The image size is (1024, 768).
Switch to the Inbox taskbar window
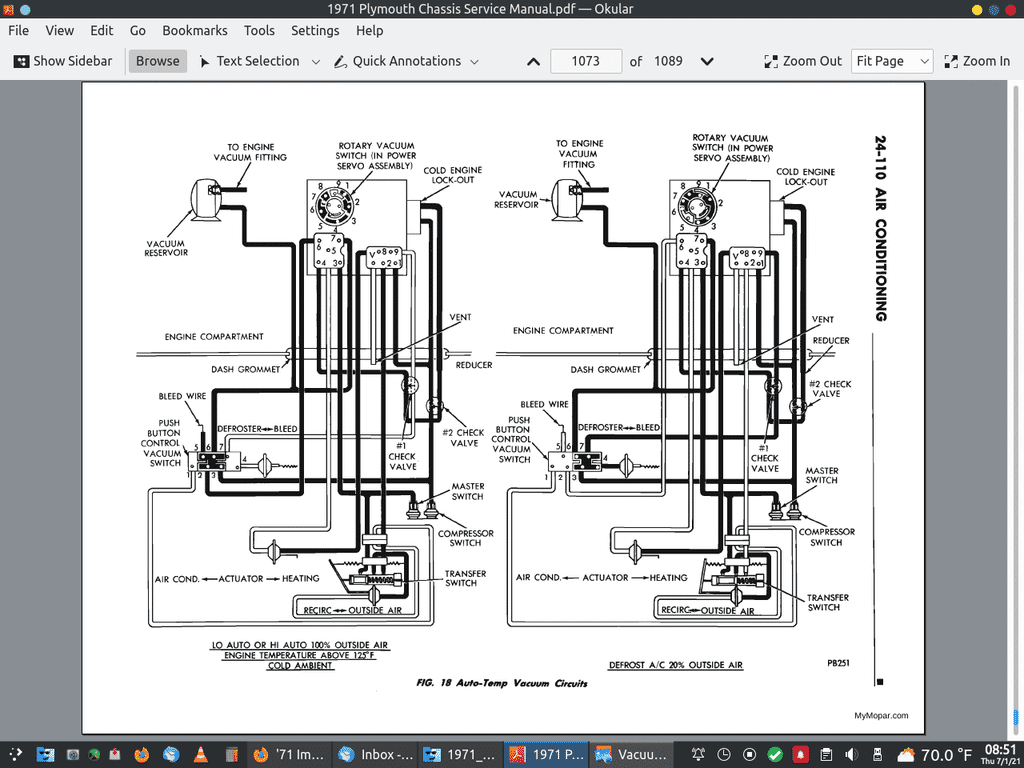click(x=375, y=754)
